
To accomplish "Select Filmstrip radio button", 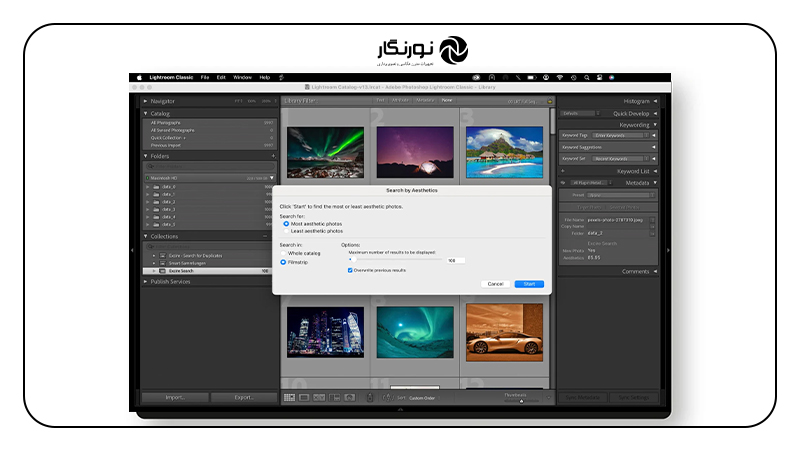I will (283, 262).
